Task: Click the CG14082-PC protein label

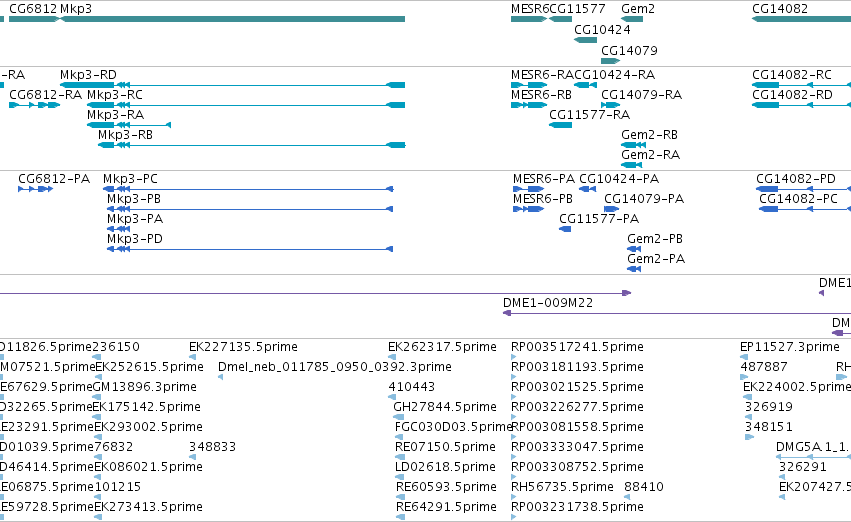Action: click(799, 199)
